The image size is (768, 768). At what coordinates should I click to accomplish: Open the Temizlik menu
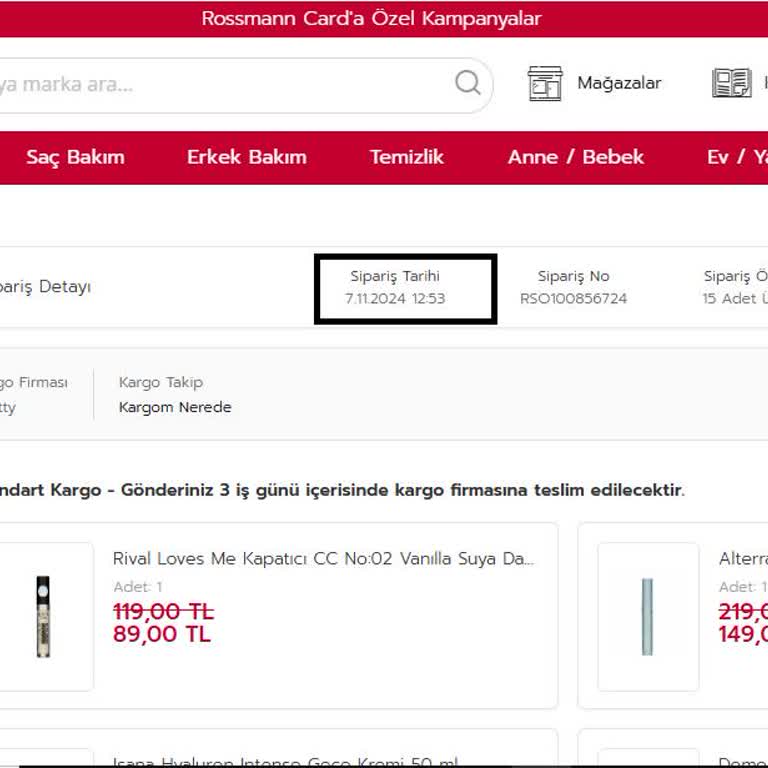pyautogui.click(x=407, y=157)
